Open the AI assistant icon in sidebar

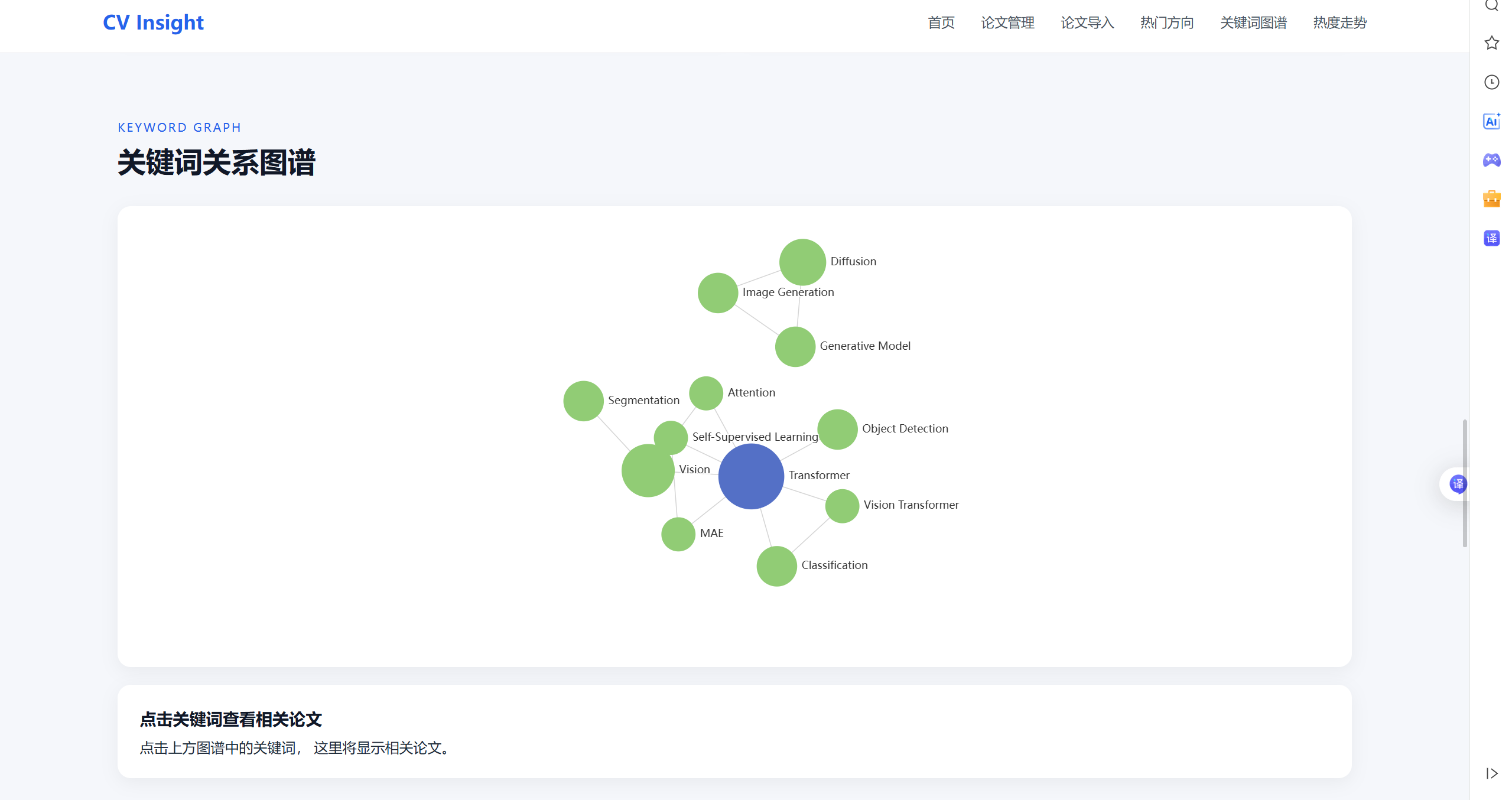point(1491,121)
